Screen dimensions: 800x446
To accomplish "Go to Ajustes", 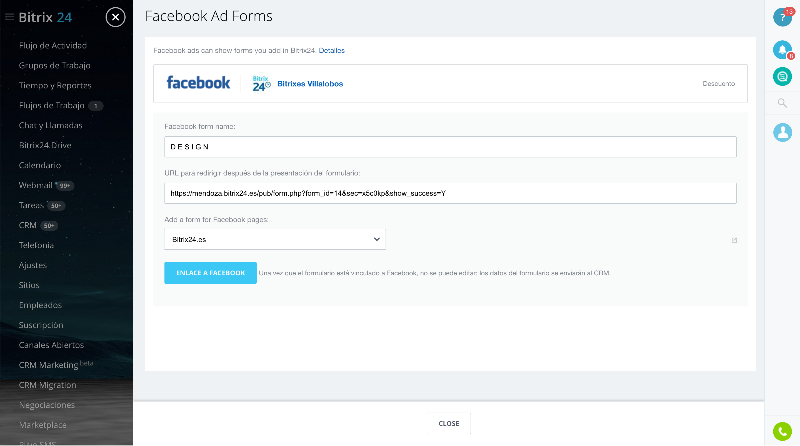I will [x=33, y=265].
